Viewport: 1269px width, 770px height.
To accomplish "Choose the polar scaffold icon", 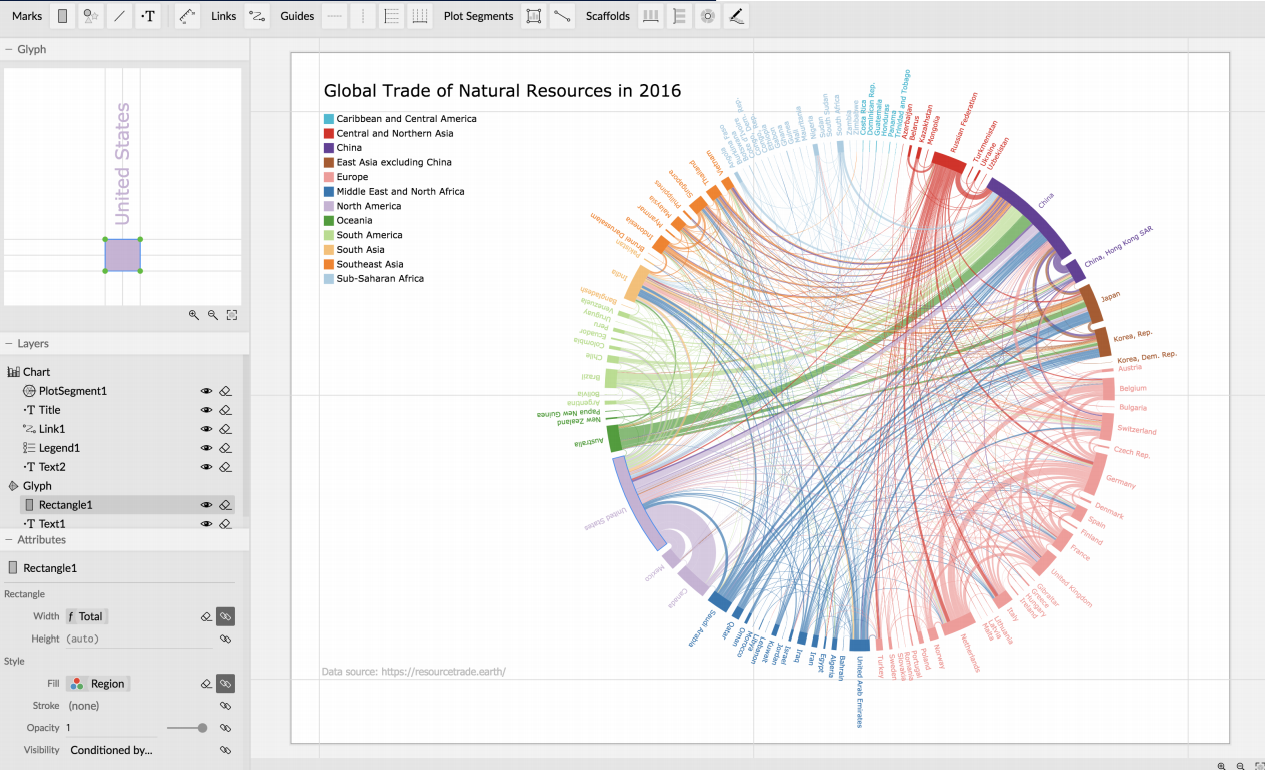I will click(x=708, y=16).
